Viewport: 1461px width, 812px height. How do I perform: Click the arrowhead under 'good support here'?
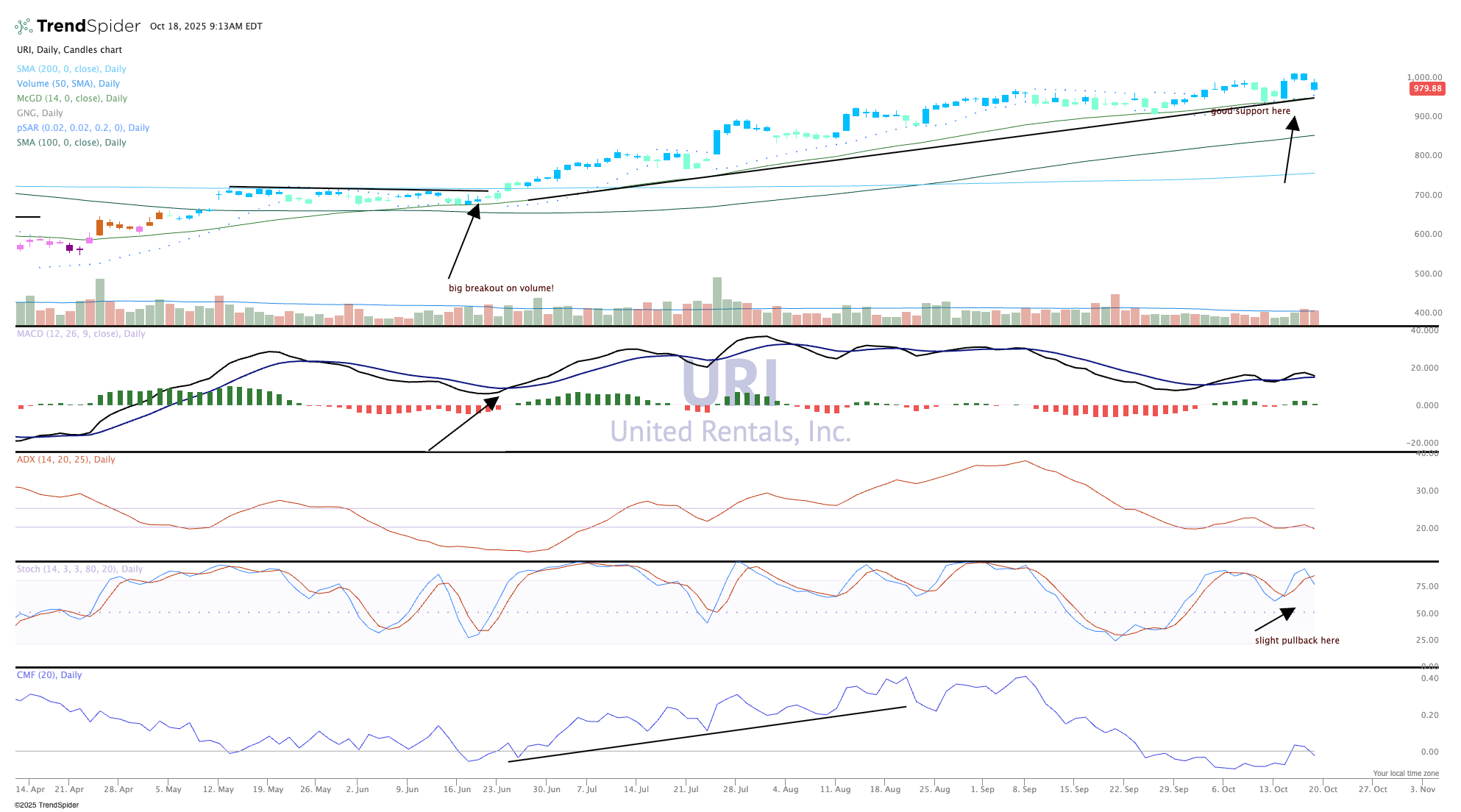tap(1293, 123)
